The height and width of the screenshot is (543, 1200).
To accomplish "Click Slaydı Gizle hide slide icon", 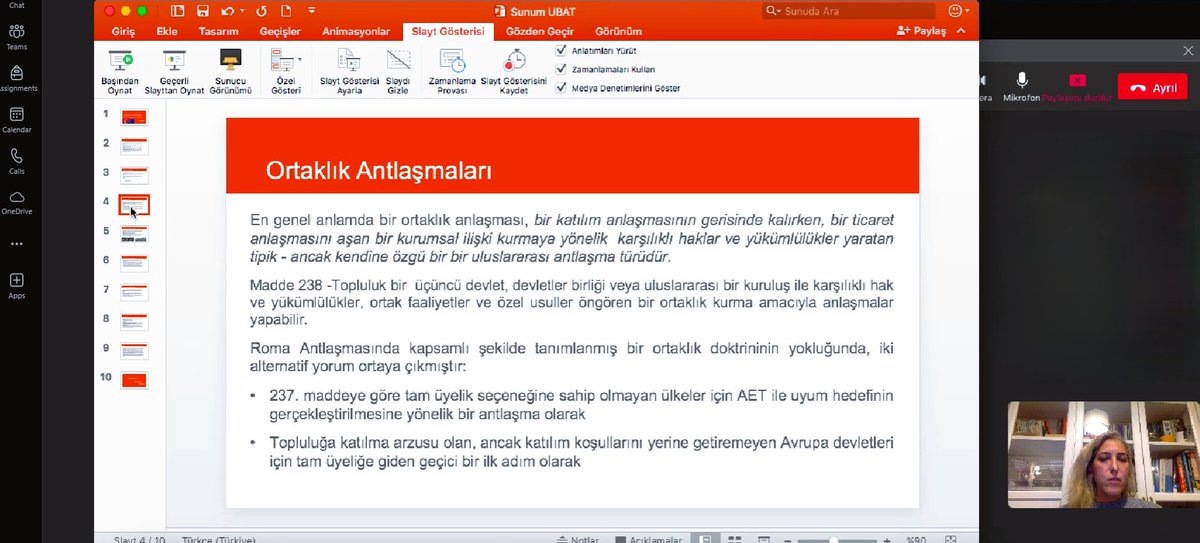I will pos(398,60).
